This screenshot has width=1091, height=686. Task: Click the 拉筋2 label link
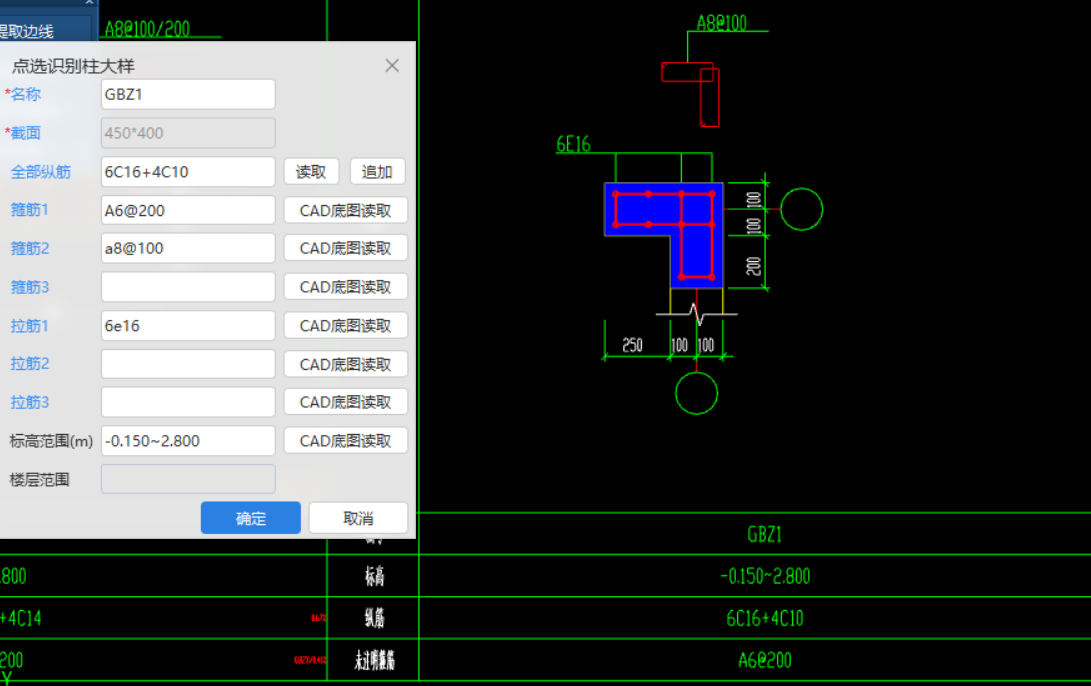tap(29, 364)
